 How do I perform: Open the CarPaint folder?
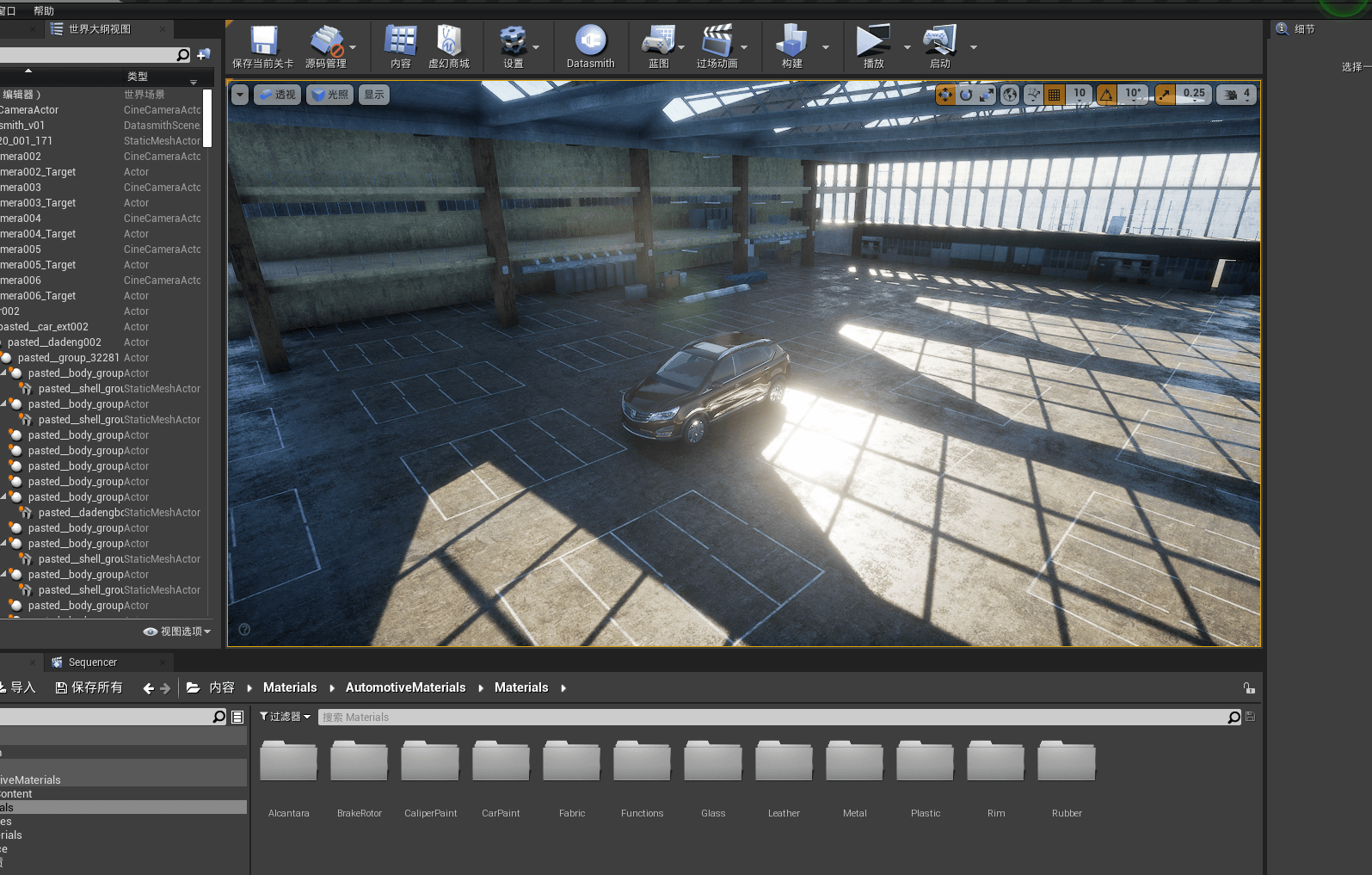coord(501,777)
